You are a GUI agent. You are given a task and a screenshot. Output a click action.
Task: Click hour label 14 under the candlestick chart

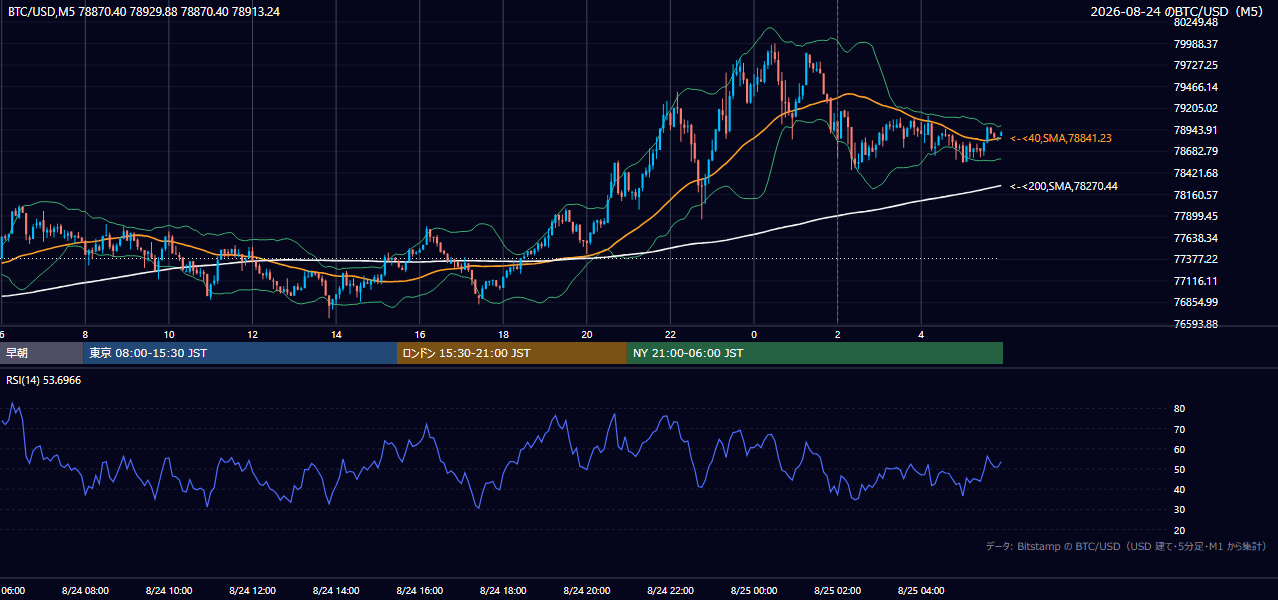(336, 334)
